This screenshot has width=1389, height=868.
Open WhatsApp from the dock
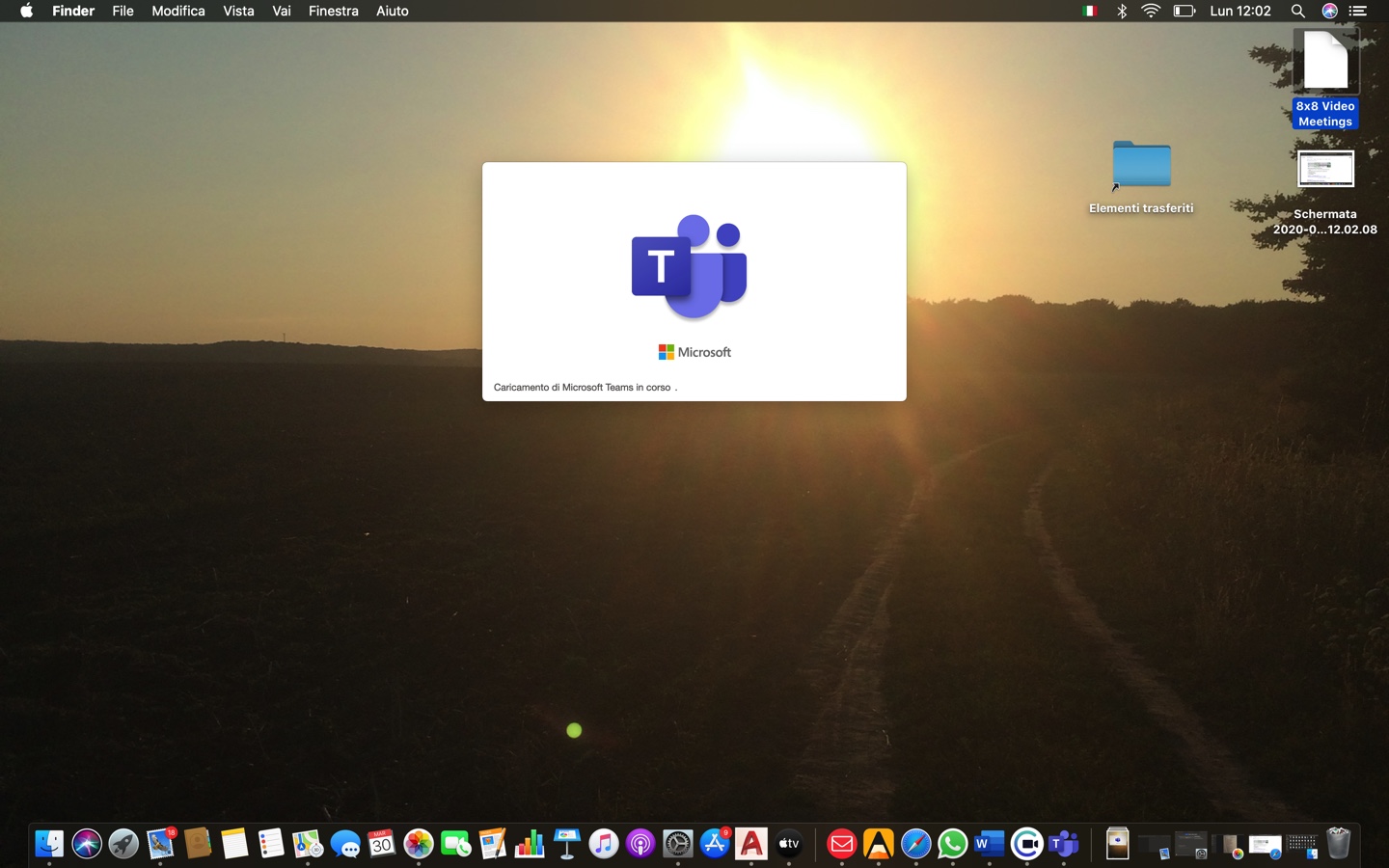[x=953, y=844]
